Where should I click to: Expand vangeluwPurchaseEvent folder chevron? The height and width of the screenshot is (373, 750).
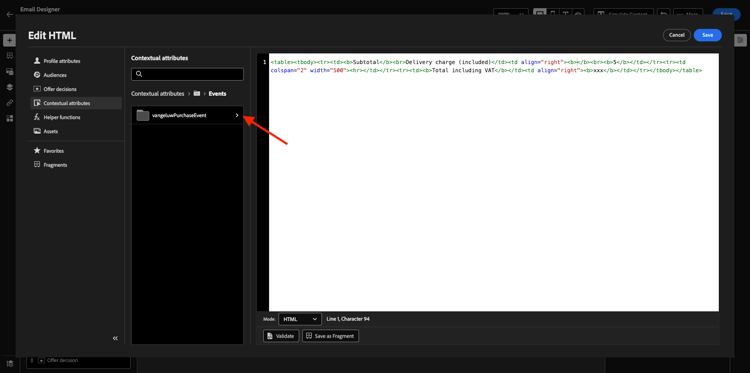[237, 115]
